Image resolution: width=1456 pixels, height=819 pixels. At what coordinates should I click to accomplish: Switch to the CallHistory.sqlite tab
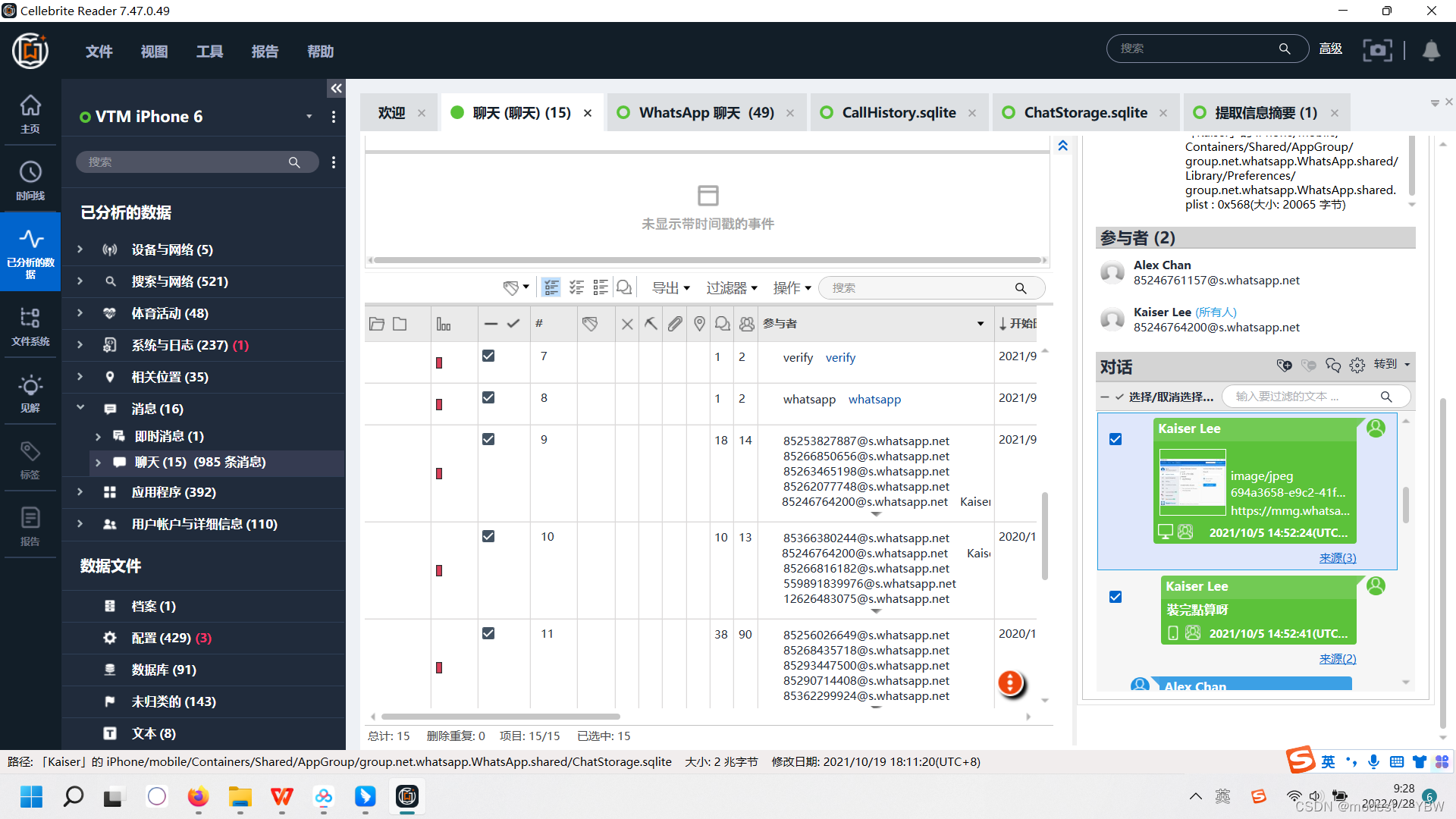(x=899, y=113)
